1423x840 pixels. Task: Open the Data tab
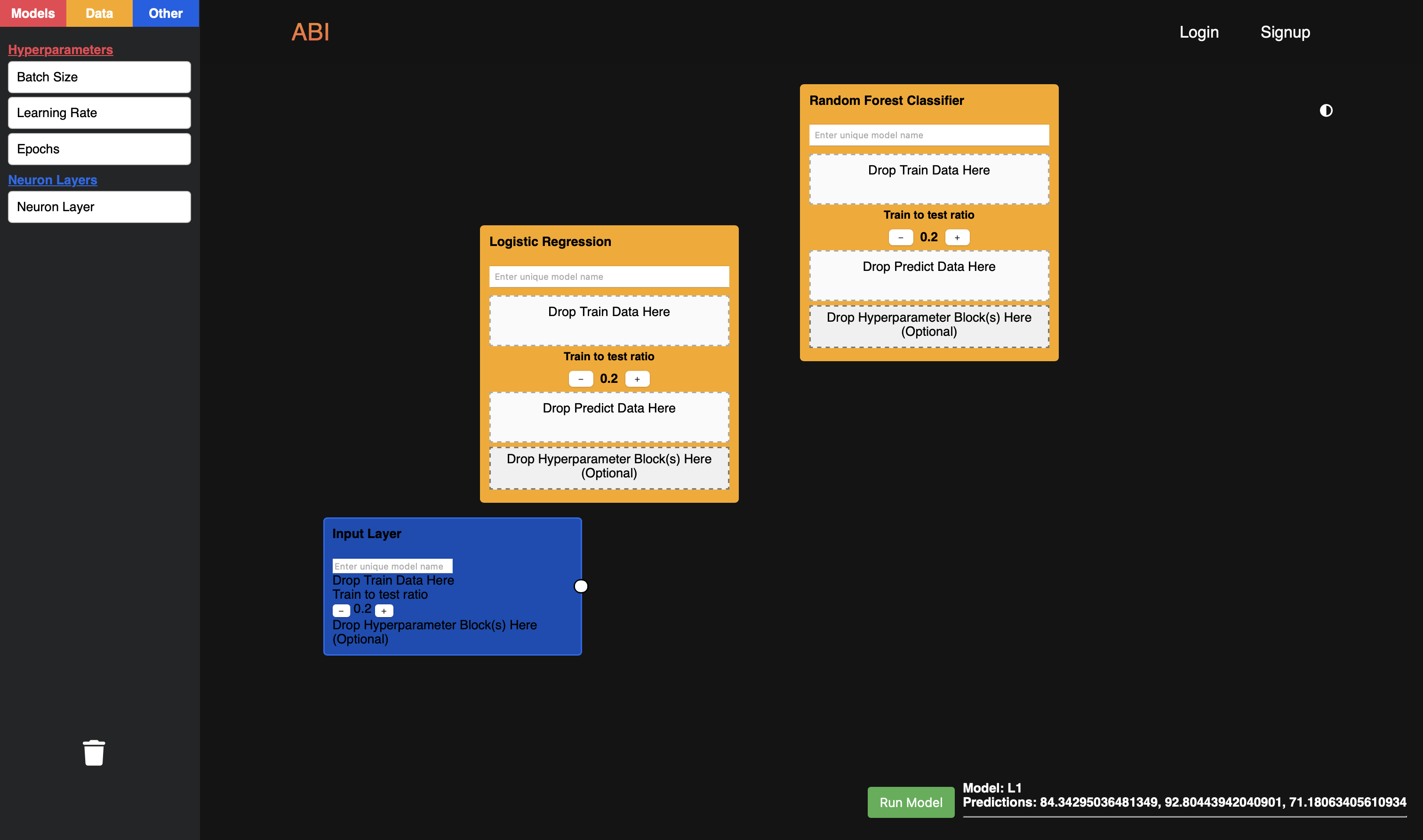(x=99, y=13)
